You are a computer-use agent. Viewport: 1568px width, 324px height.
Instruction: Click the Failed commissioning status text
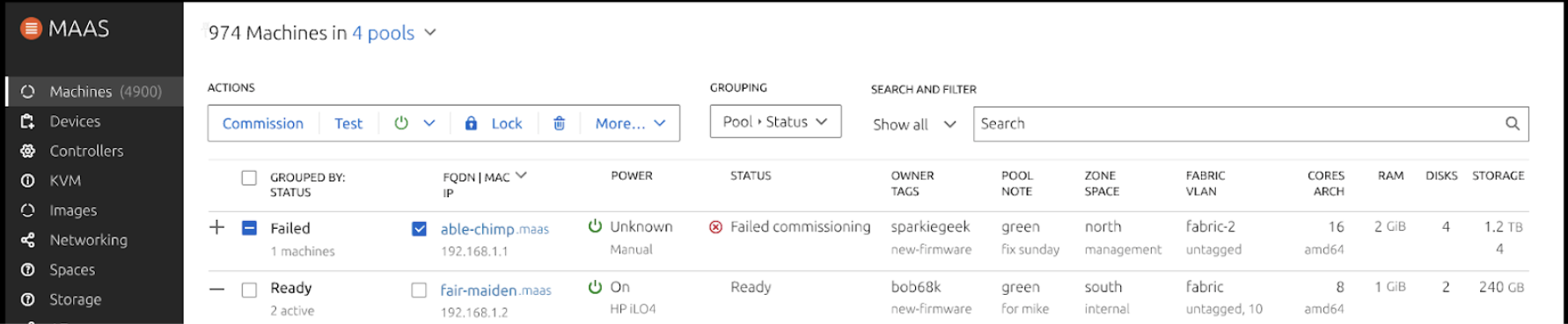tap(800, 227)
